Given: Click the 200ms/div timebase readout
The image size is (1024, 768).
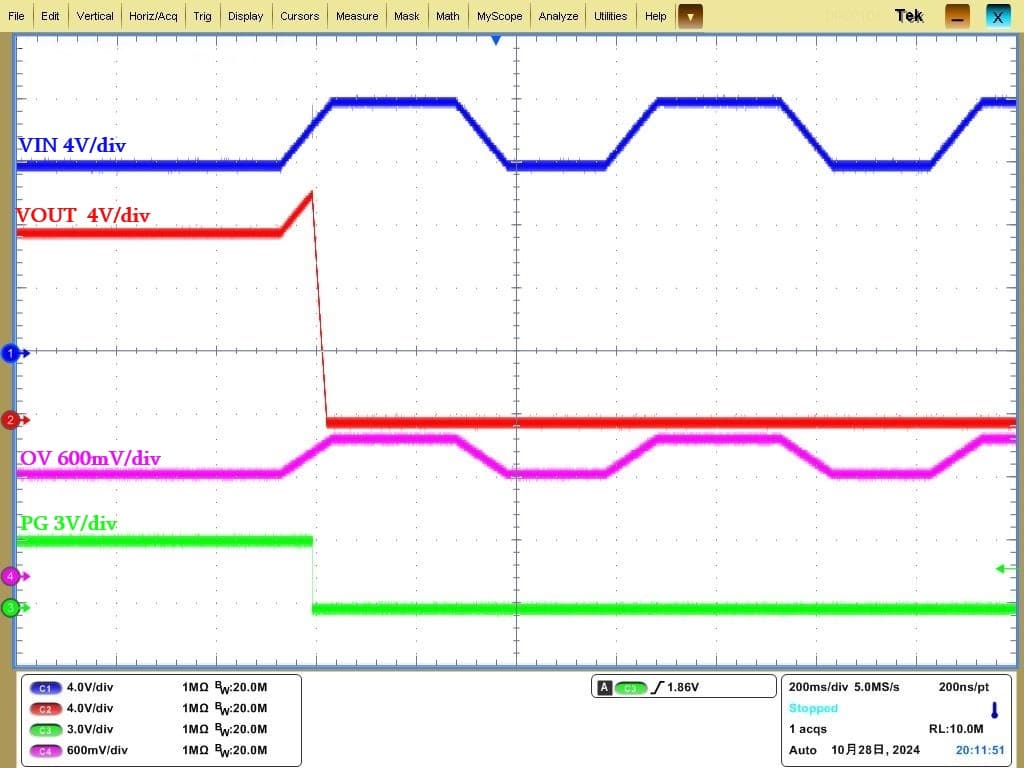Looking at the screenshot, I should (x=815, y=688).
